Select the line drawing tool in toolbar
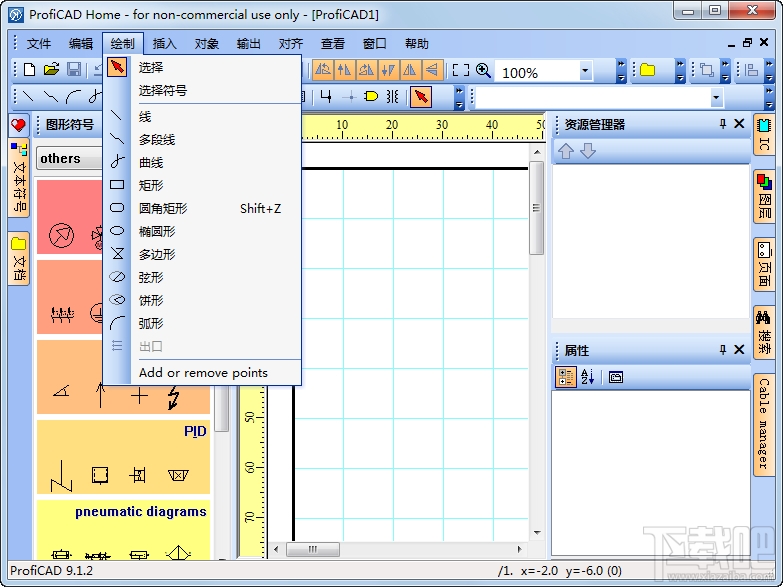The height and width of the screenshot is (587, 783). click(28, 96)
